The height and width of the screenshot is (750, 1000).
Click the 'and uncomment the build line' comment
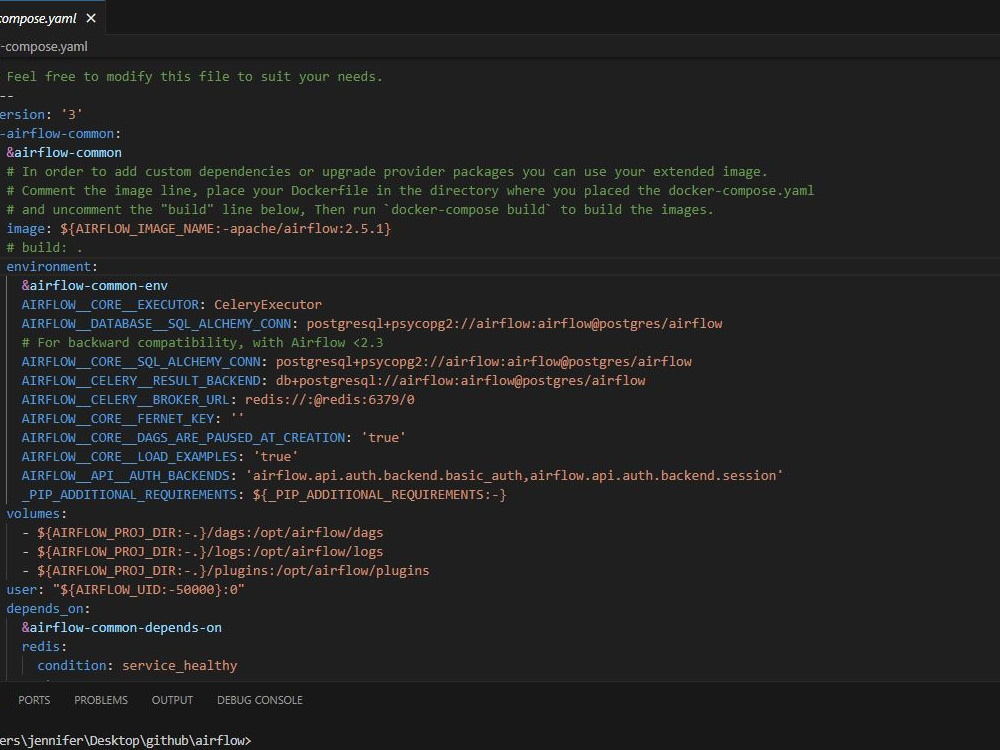[360, 209]
